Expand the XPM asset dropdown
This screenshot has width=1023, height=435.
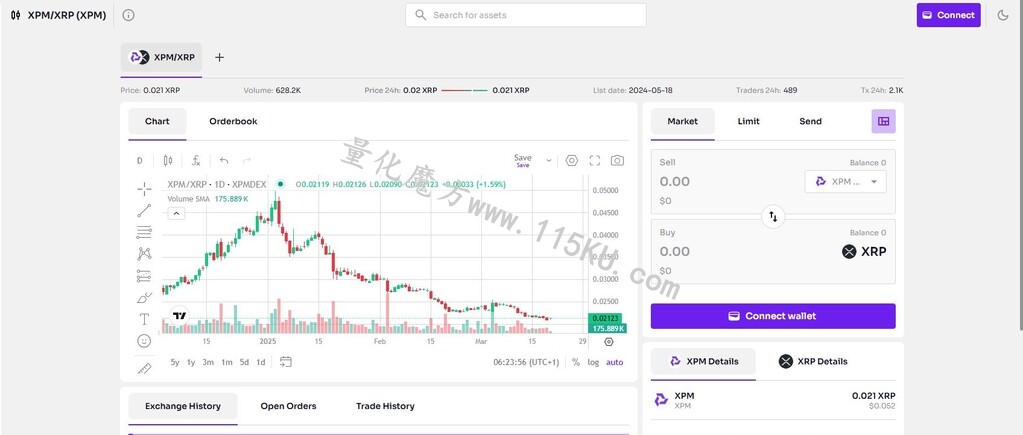846,181
